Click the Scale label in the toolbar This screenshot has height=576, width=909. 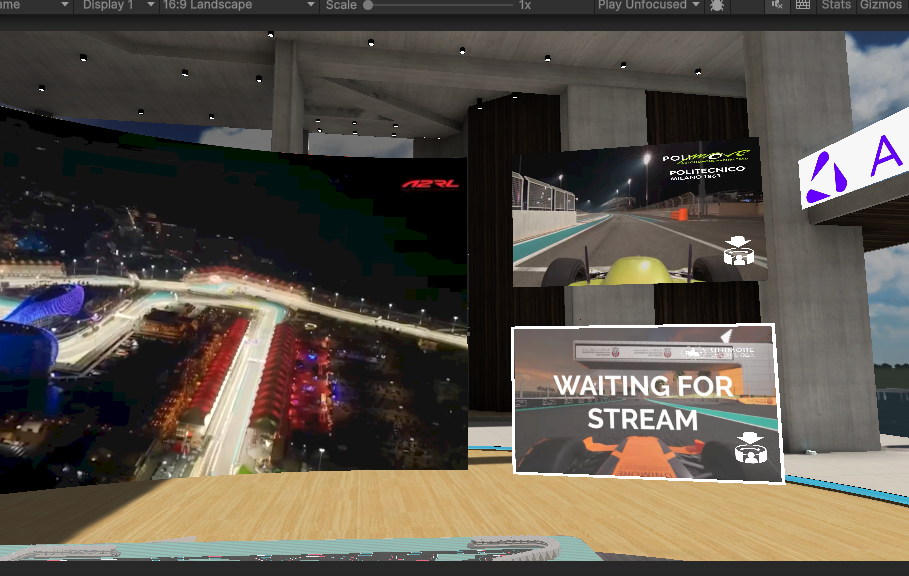(x=341, y=5)
